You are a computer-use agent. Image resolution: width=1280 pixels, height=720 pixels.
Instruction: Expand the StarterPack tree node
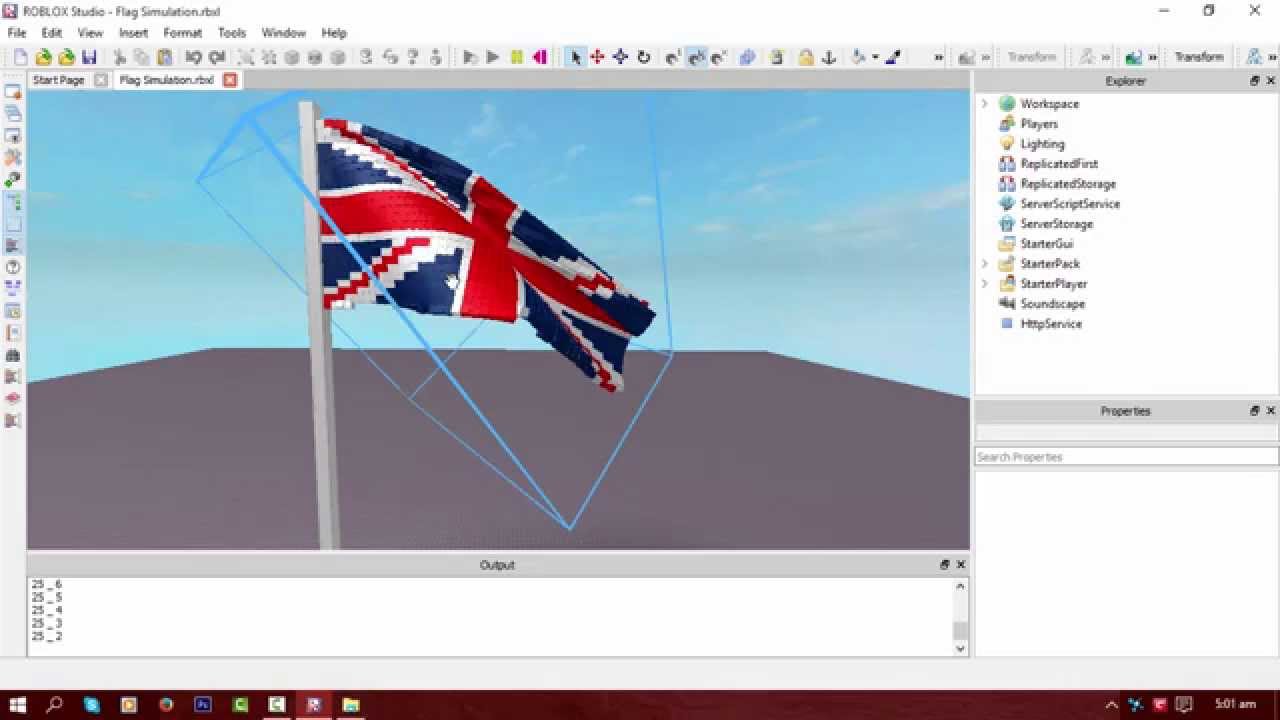pos(985,264)
